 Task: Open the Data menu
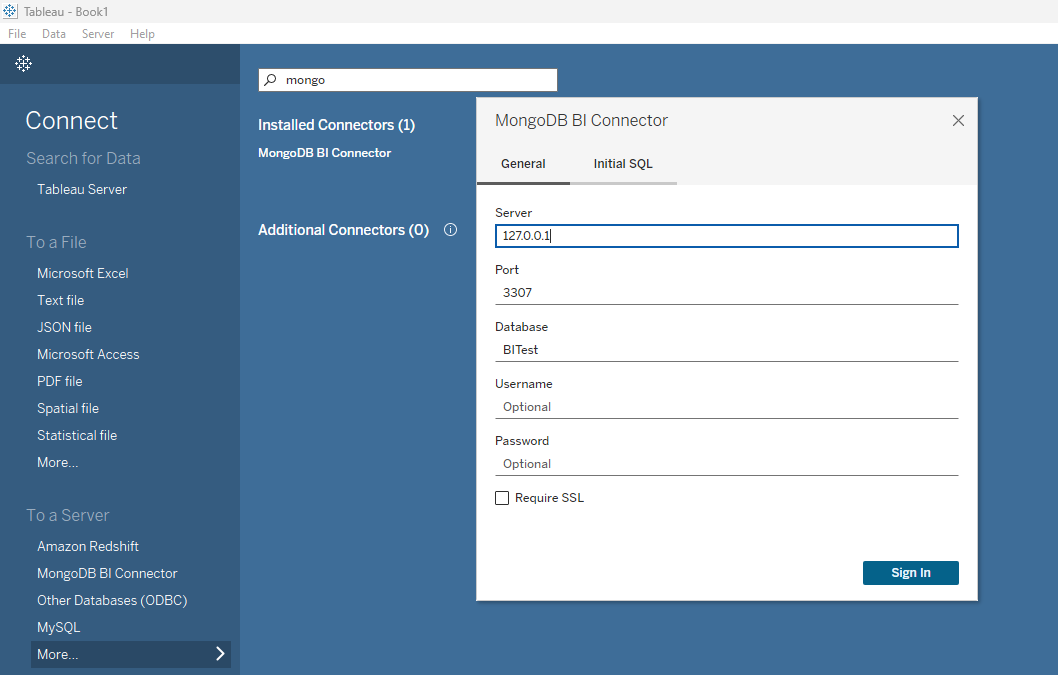tap(54, 34)
